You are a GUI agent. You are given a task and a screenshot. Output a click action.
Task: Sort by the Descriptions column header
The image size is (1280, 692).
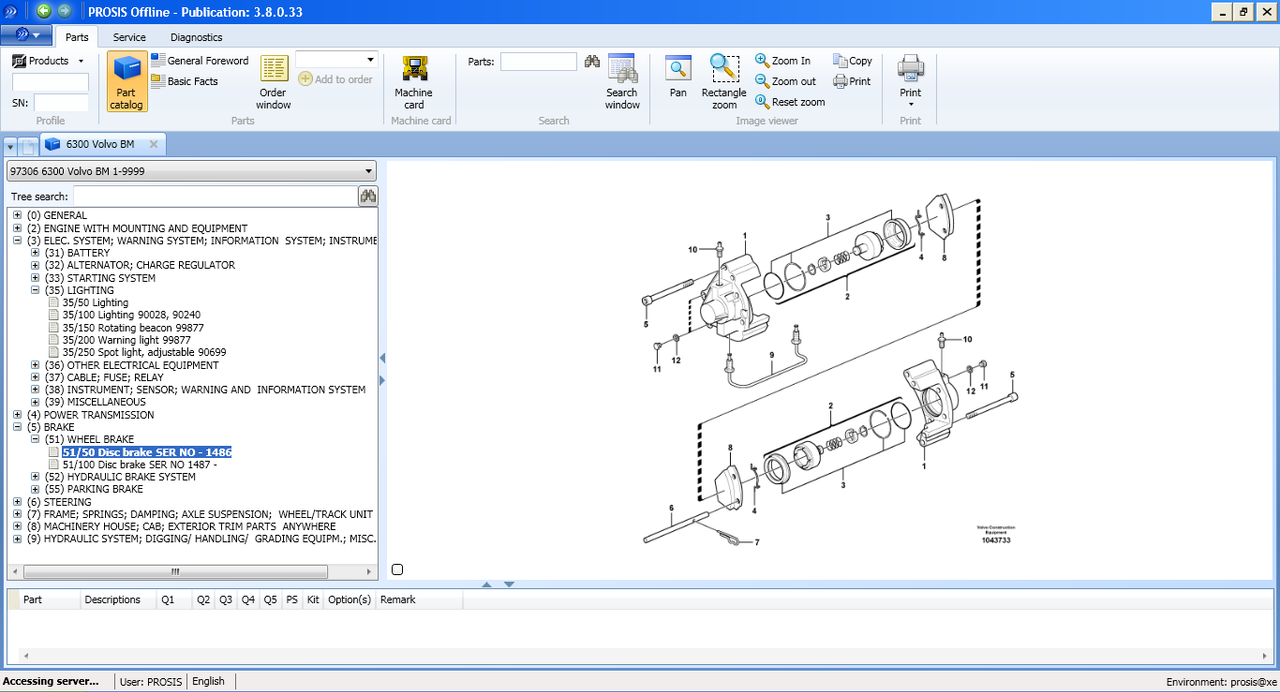(x=117, y=600)
